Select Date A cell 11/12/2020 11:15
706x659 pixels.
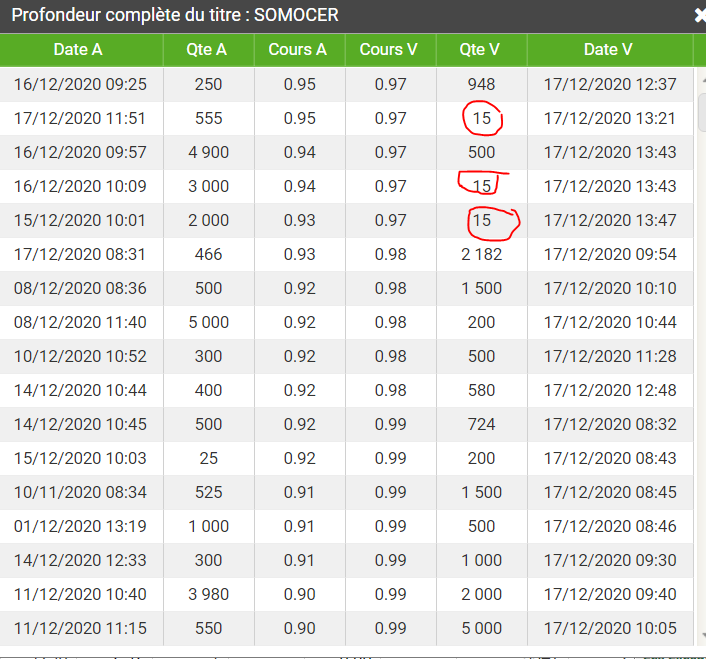click(x=80, y=628)
